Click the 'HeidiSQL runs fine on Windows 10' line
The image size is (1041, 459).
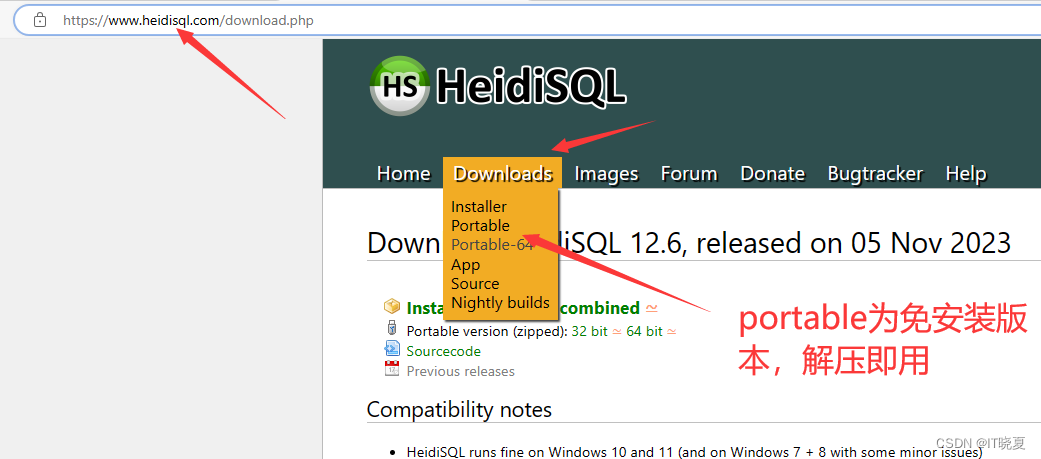[694, 452]
